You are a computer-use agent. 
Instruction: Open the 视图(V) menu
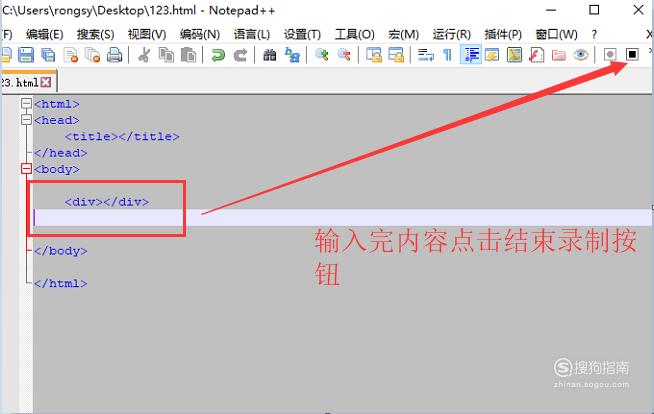click(x=147, y=34)
